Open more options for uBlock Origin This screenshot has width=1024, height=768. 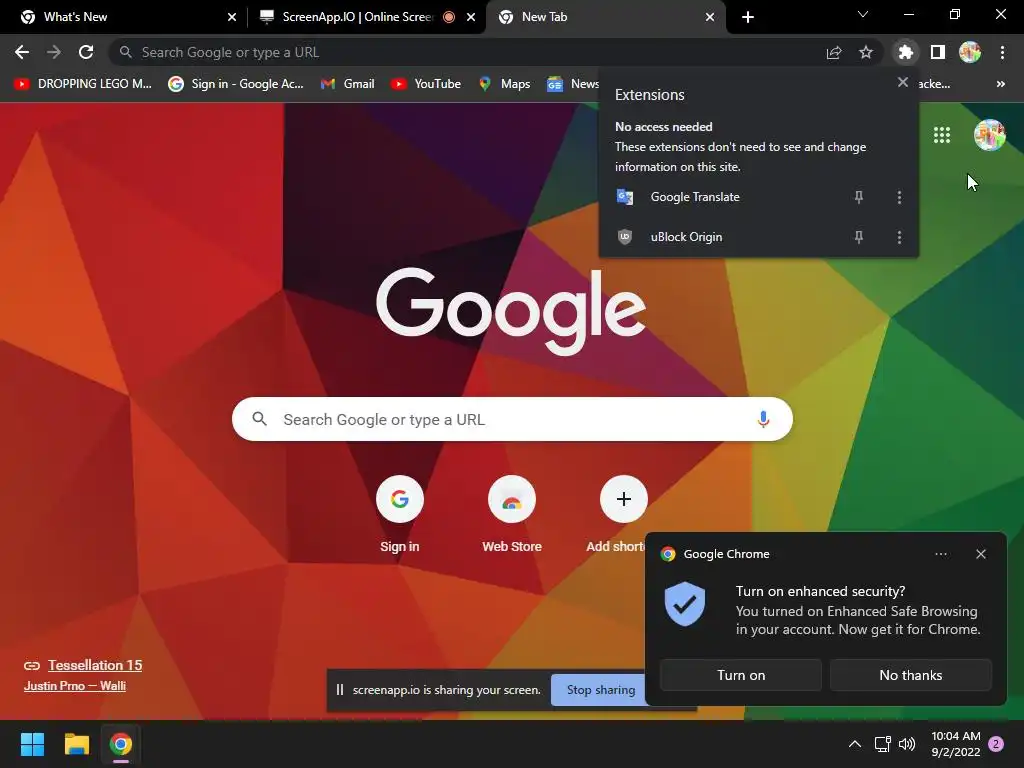(899, 237)
